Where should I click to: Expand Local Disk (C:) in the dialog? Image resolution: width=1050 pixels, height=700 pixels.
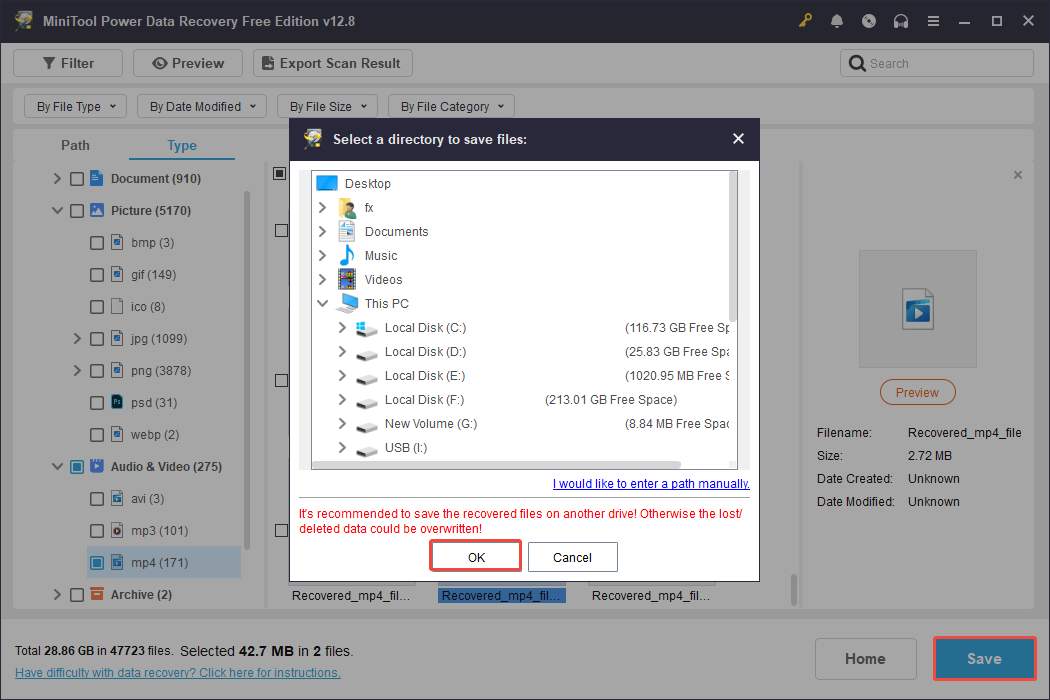pyautogui.click(x=344, y=327)
